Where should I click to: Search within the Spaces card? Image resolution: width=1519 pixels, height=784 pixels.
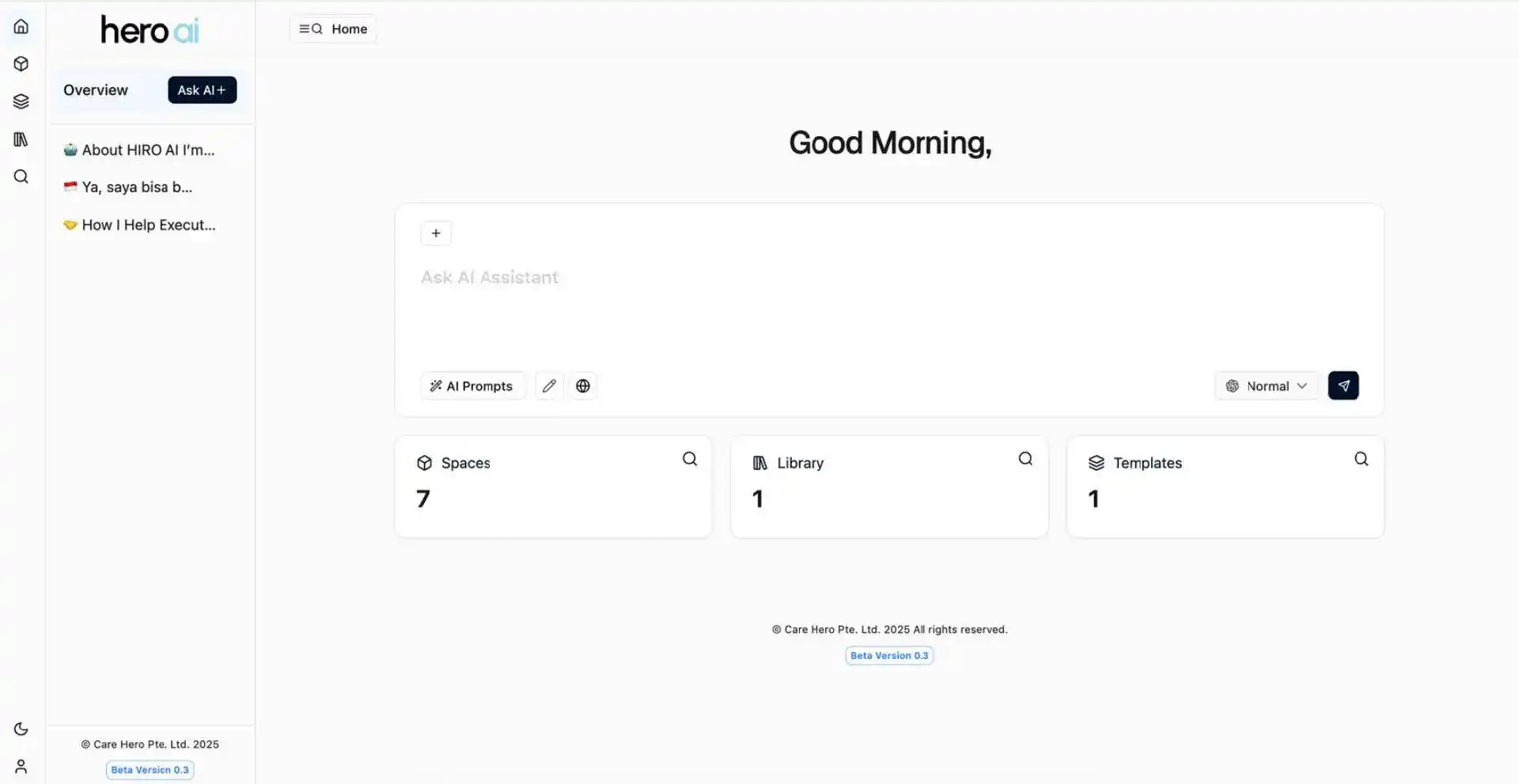tap(689, 458)
